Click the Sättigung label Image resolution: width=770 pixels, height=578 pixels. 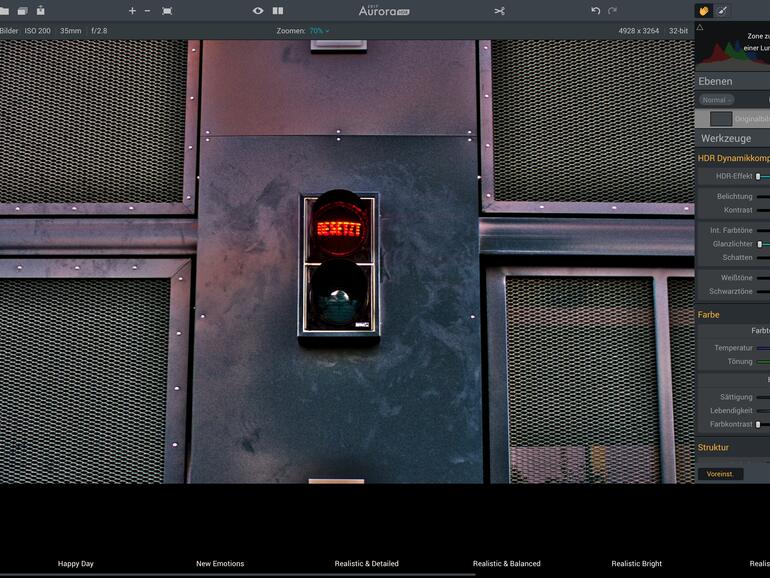tap(736, 397)
